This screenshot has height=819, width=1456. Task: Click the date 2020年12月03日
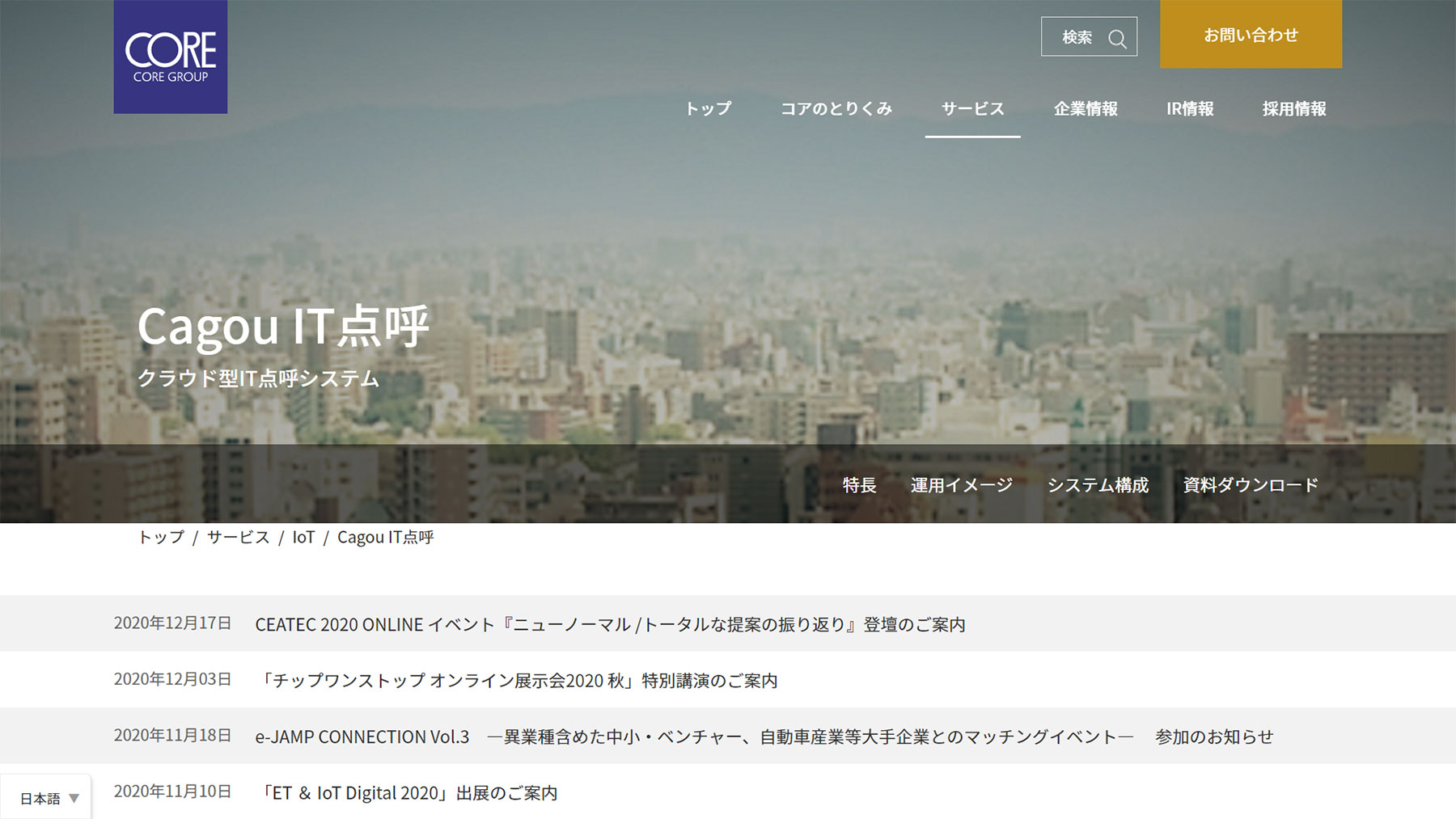click(x=172, y=678)
